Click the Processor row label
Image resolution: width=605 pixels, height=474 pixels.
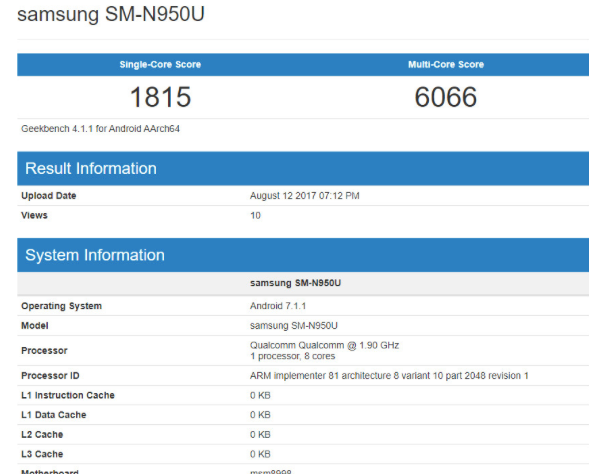pyautogui.click(x=44, y=350)
